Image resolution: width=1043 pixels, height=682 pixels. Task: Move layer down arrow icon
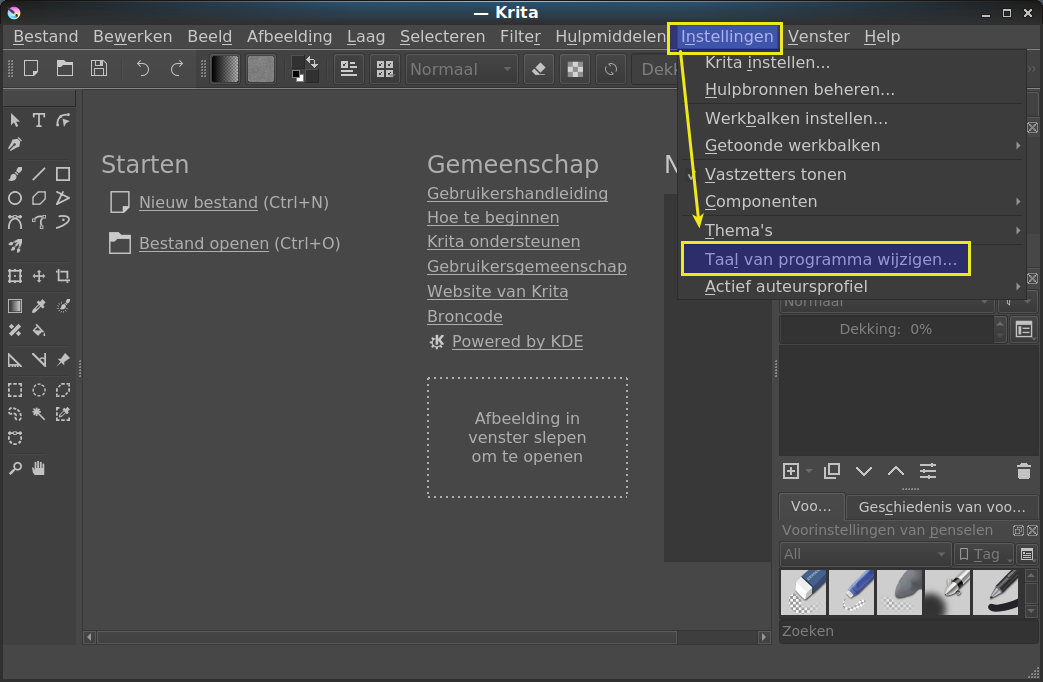tap(864, 472)
